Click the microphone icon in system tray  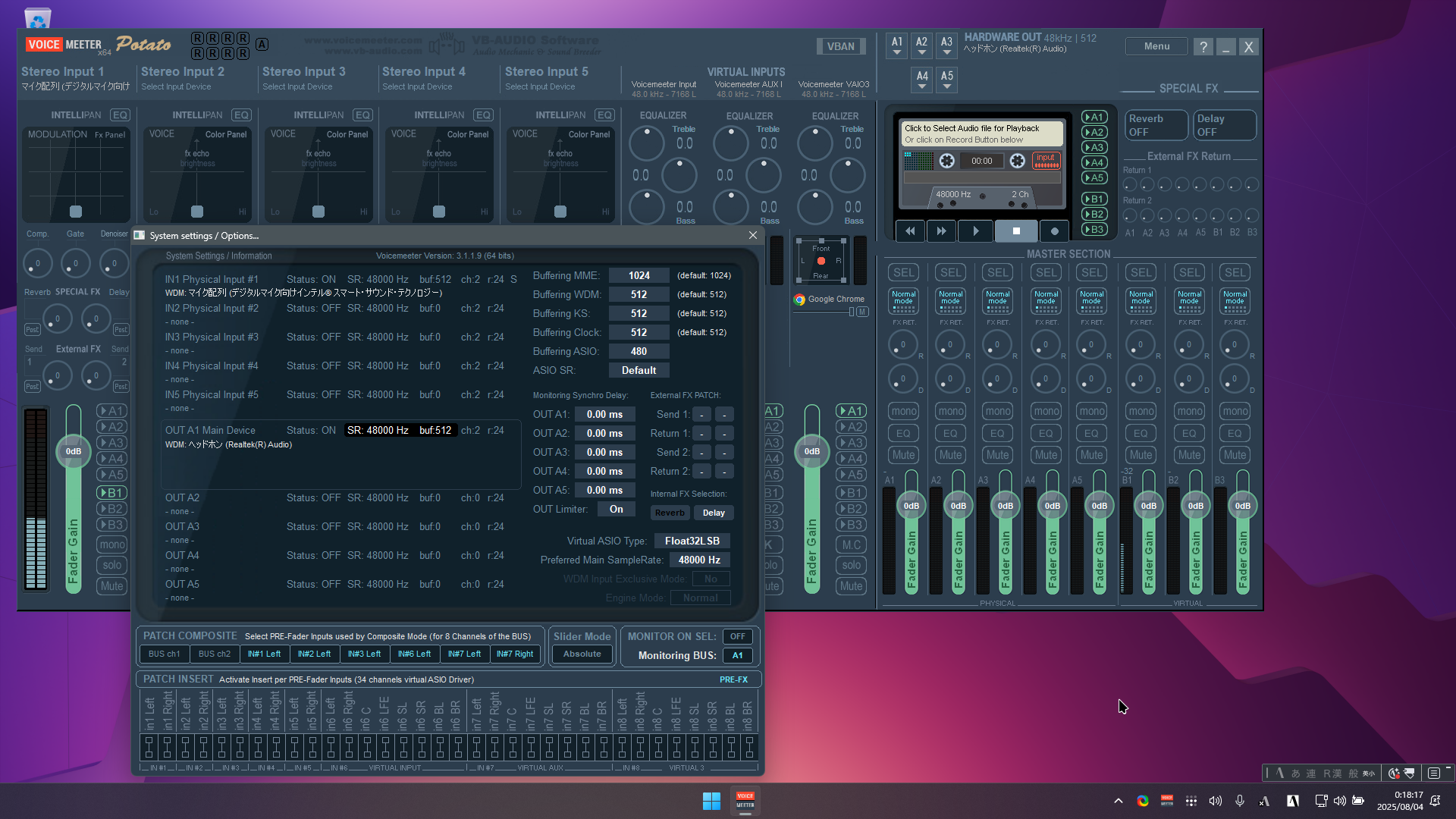click(1239, 801)
